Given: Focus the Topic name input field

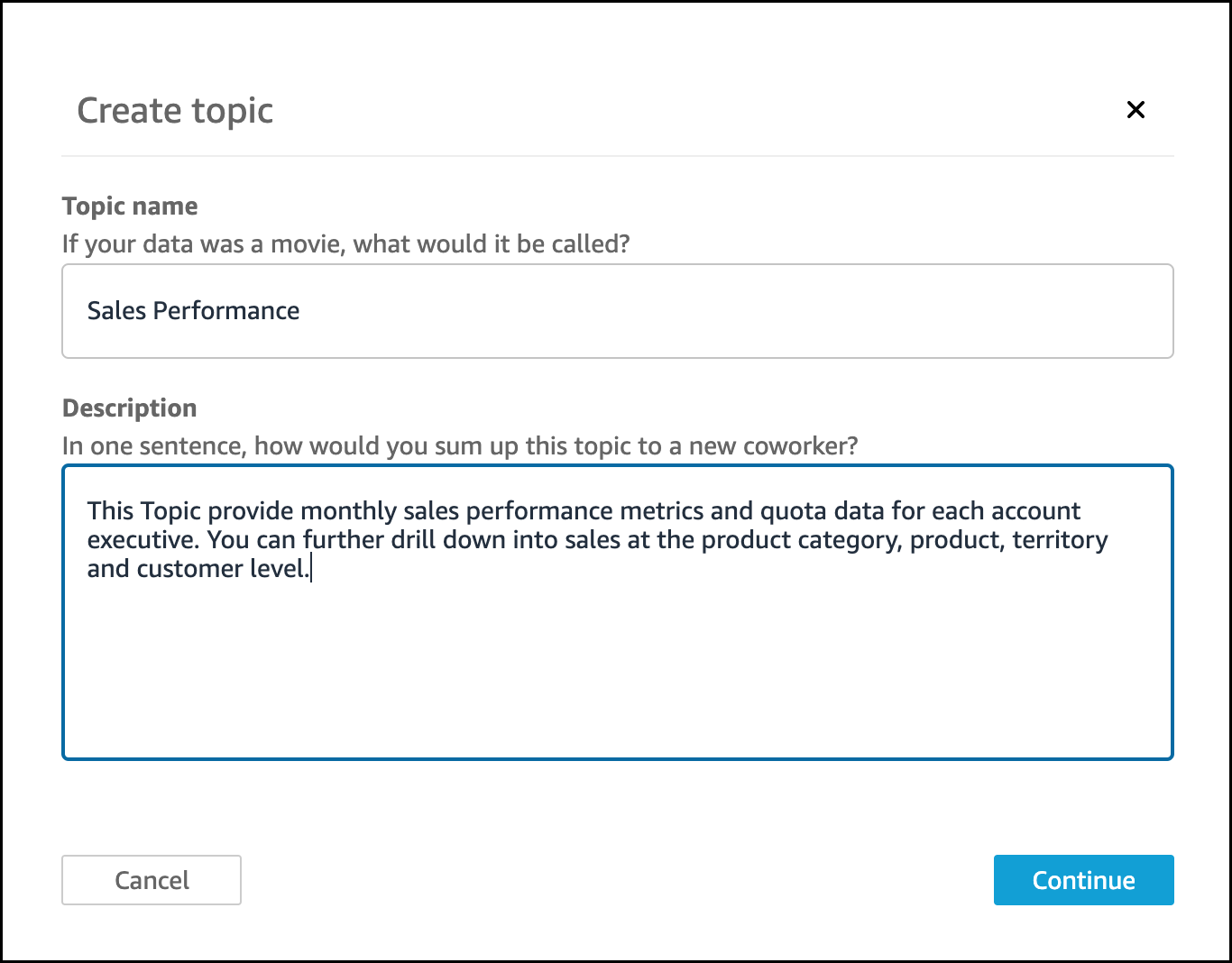Looking at the screenshot, I should tap(617, 311).
